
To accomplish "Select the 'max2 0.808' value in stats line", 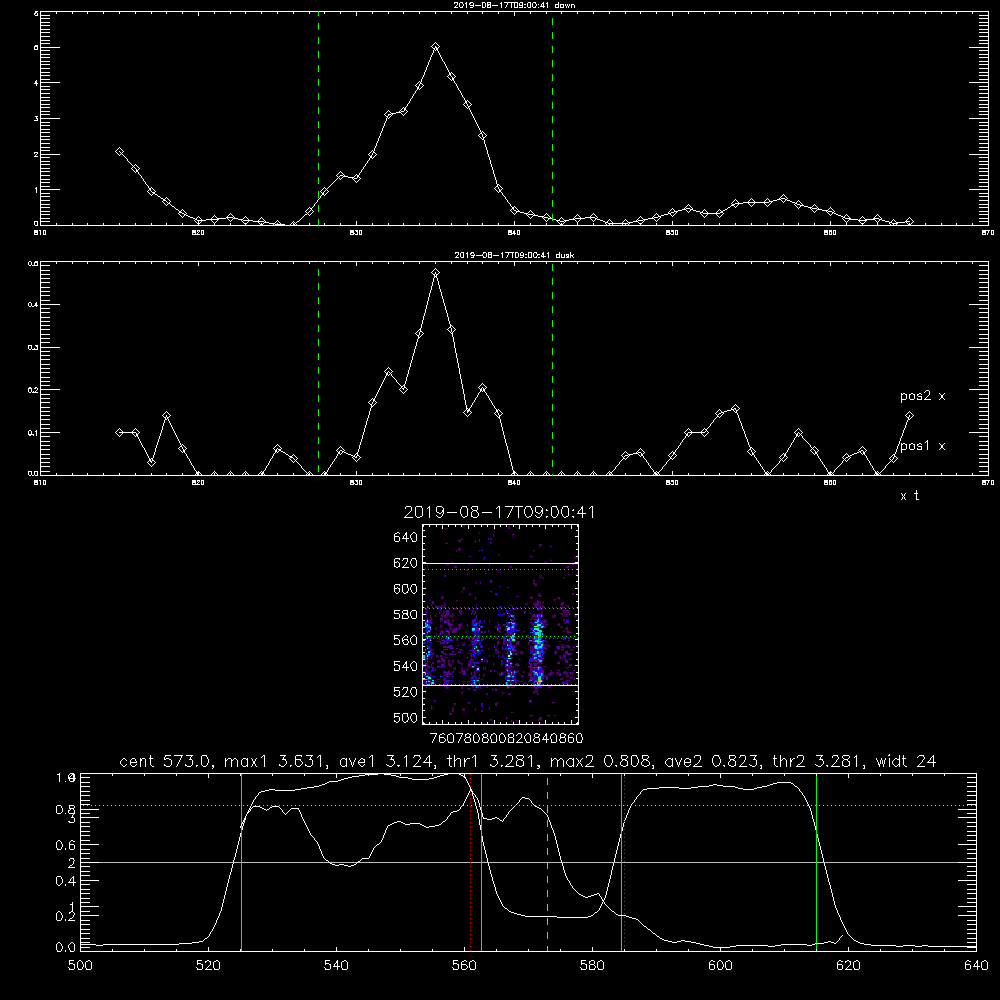I will coord(600,761).
